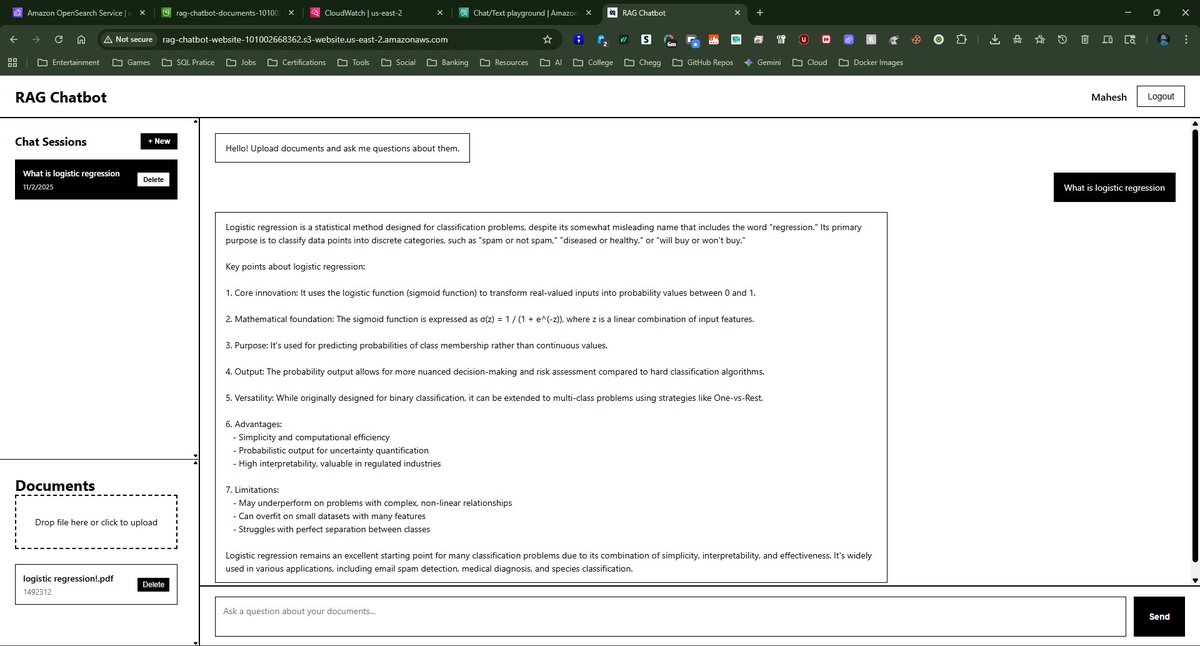Image resolution: width=1200 pixels, height=646 pixels.
Task: Open the Entertainment bookmarks folder
Action: click(x=68, y=62)
